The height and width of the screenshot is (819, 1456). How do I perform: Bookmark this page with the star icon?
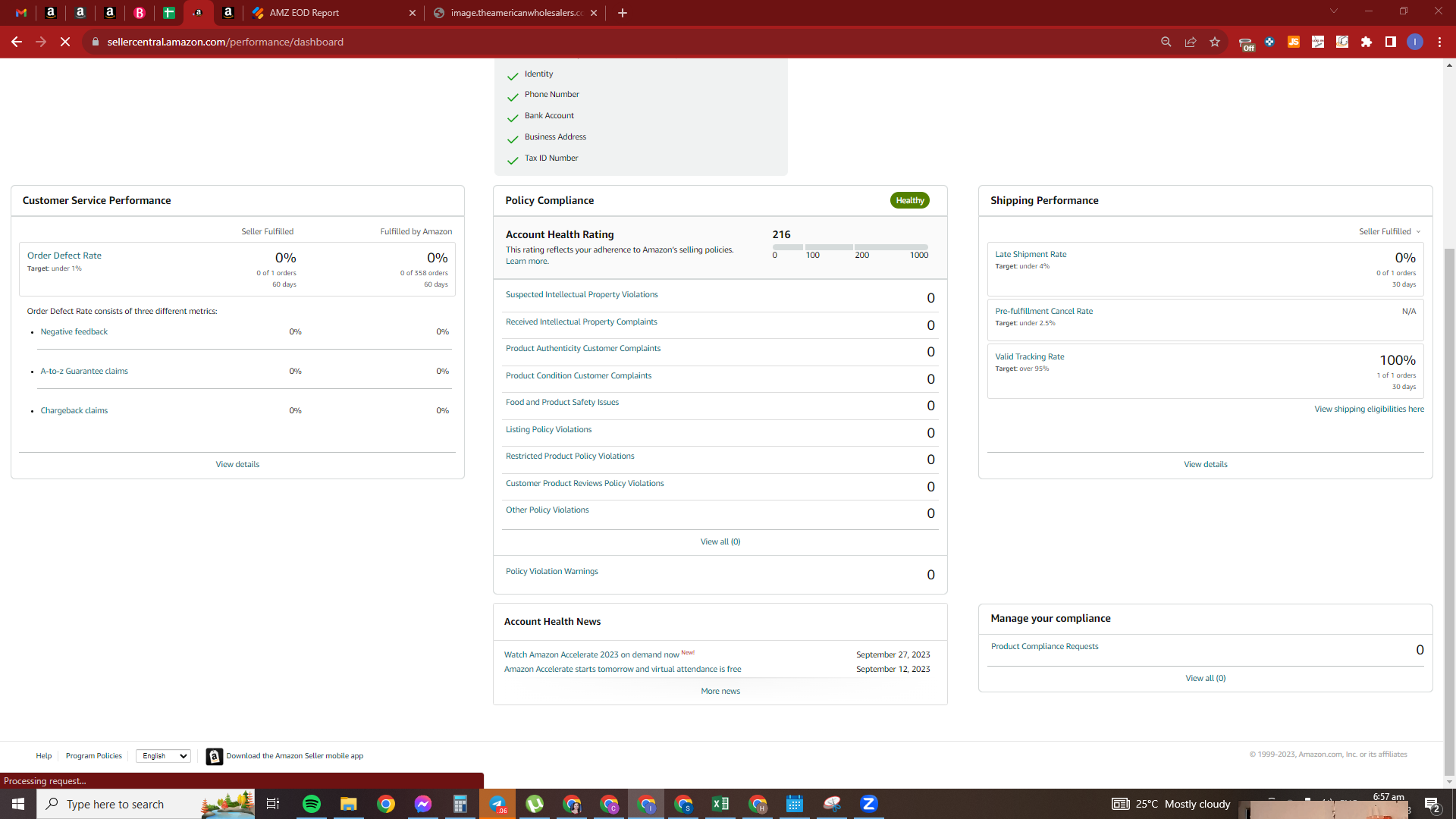point(1215,42)
